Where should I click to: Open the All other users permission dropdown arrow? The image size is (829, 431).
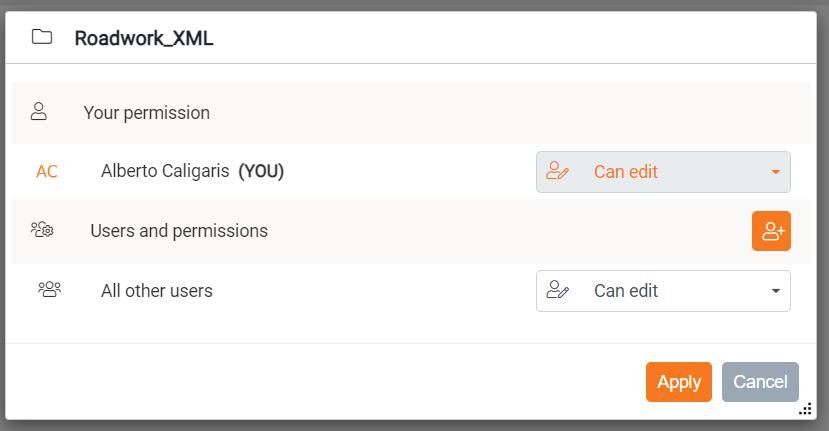pos(775,291)
